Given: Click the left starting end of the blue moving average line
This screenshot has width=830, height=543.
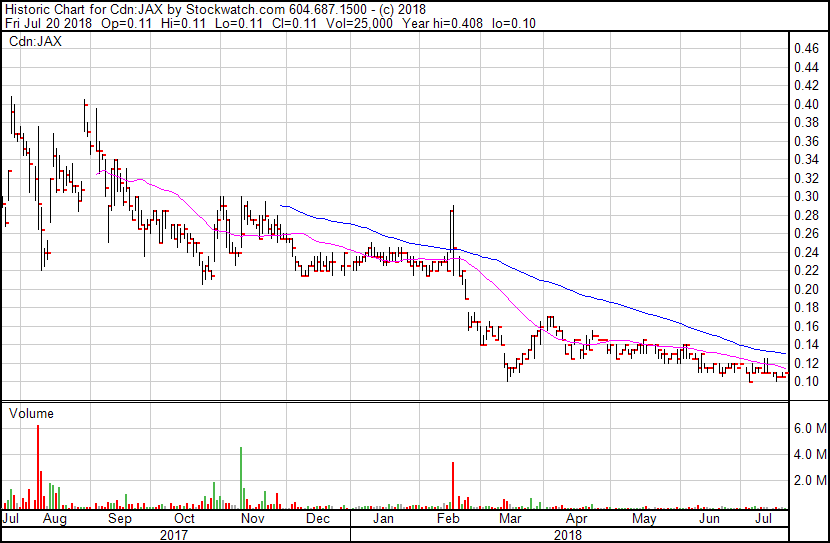Looking at the screenshot, I should point(281,205).
